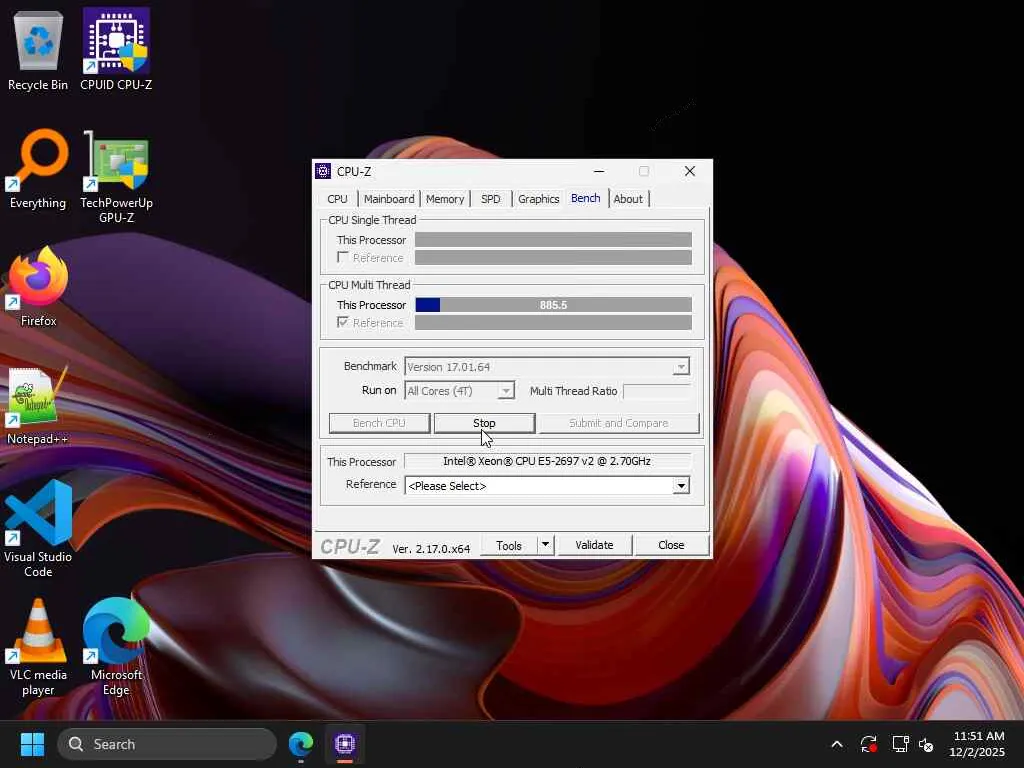Open the Graphics tab

pyautogui.click(x=538, y=199)
